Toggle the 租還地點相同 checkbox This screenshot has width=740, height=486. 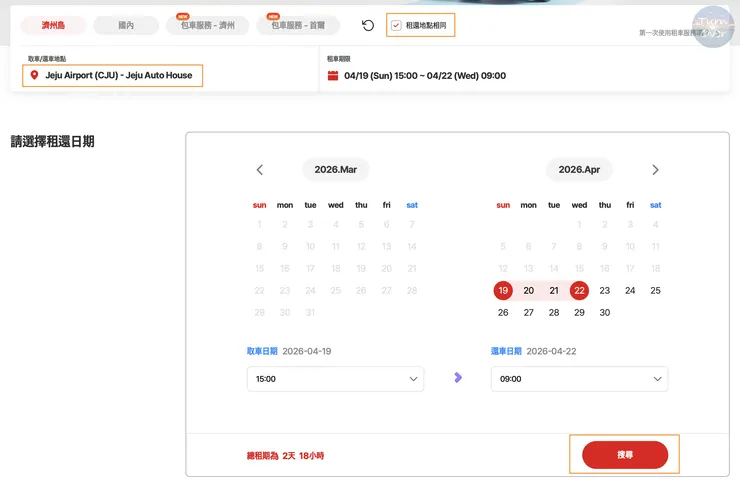tap(397, 25)
